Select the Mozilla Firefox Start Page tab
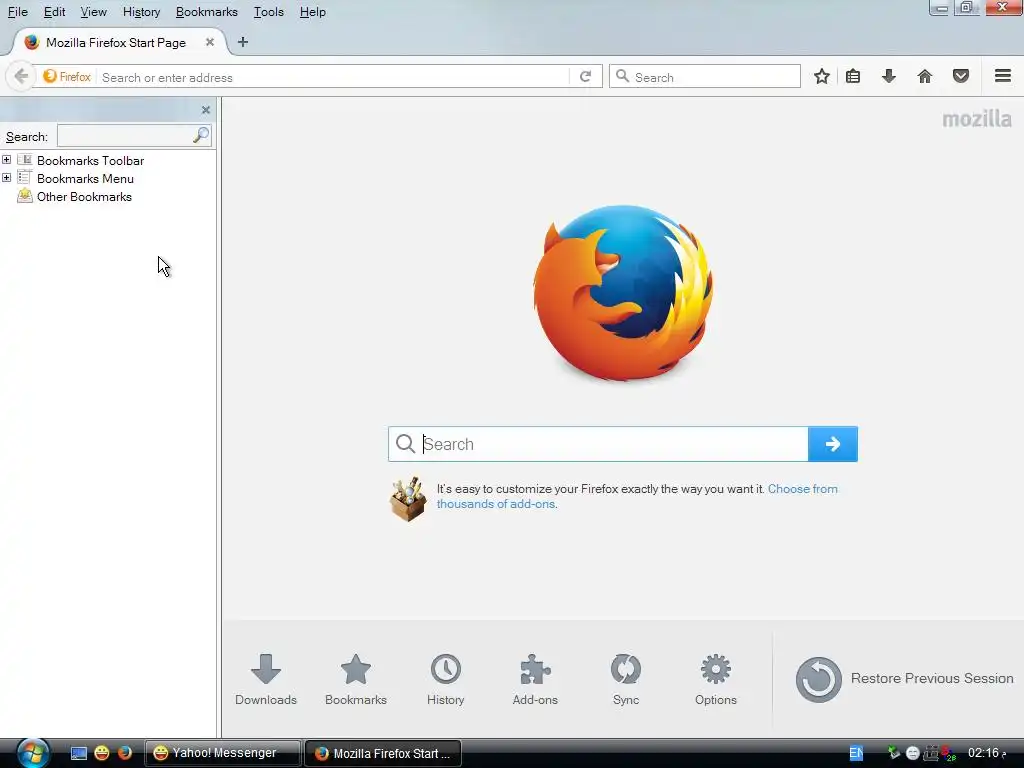Screen dimensions: 1024x768 [116, 42]
